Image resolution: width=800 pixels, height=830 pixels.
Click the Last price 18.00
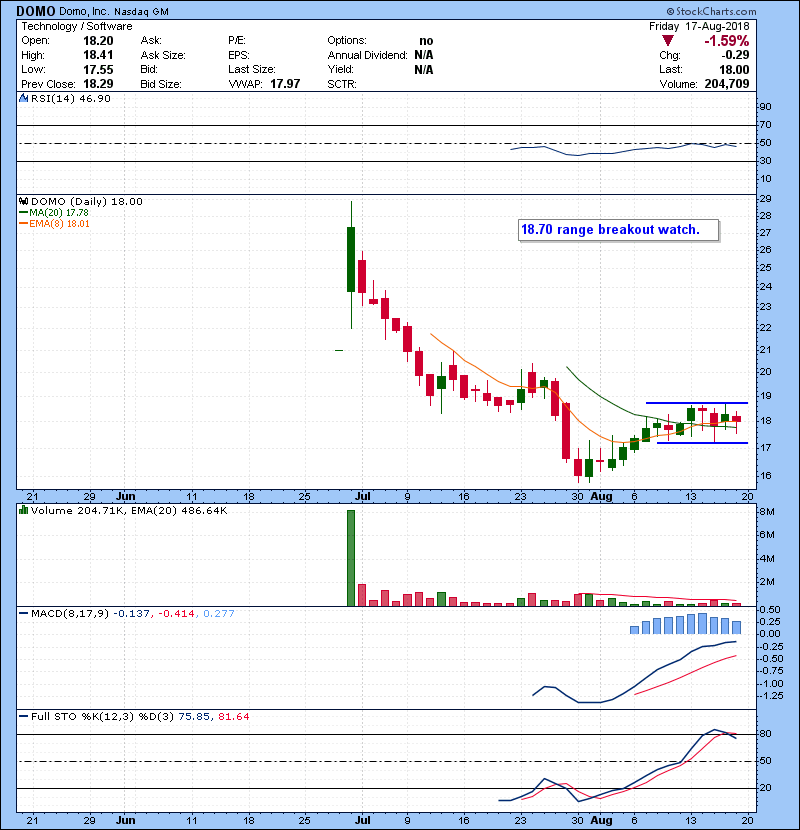(x=734, y=69)
